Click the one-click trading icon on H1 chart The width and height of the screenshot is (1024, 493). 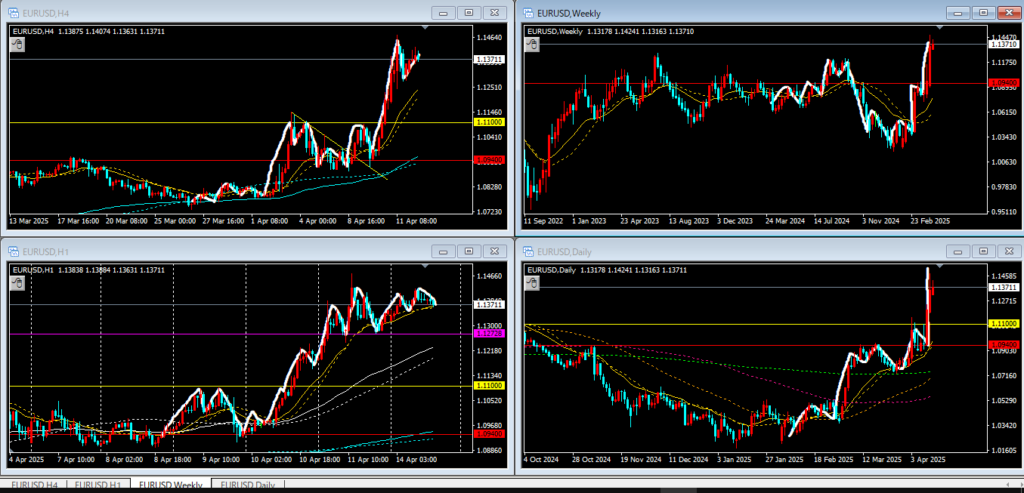tap(17, 283)
